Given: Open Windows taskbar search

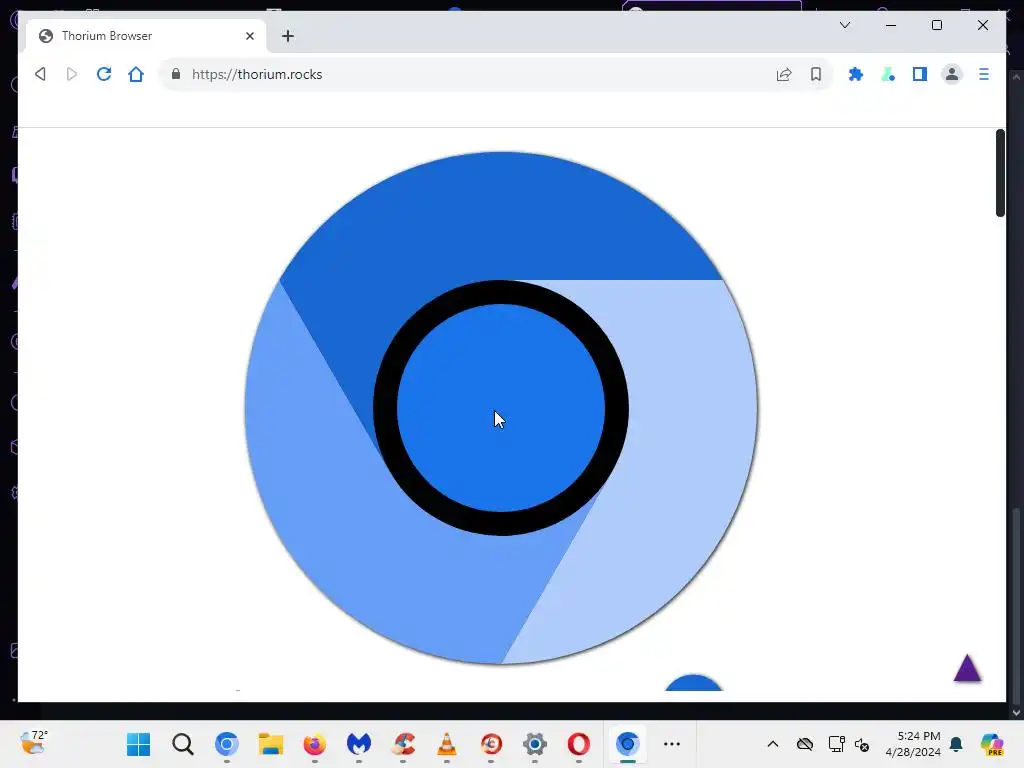Looking at the screenshot, I should click(182, 744).
